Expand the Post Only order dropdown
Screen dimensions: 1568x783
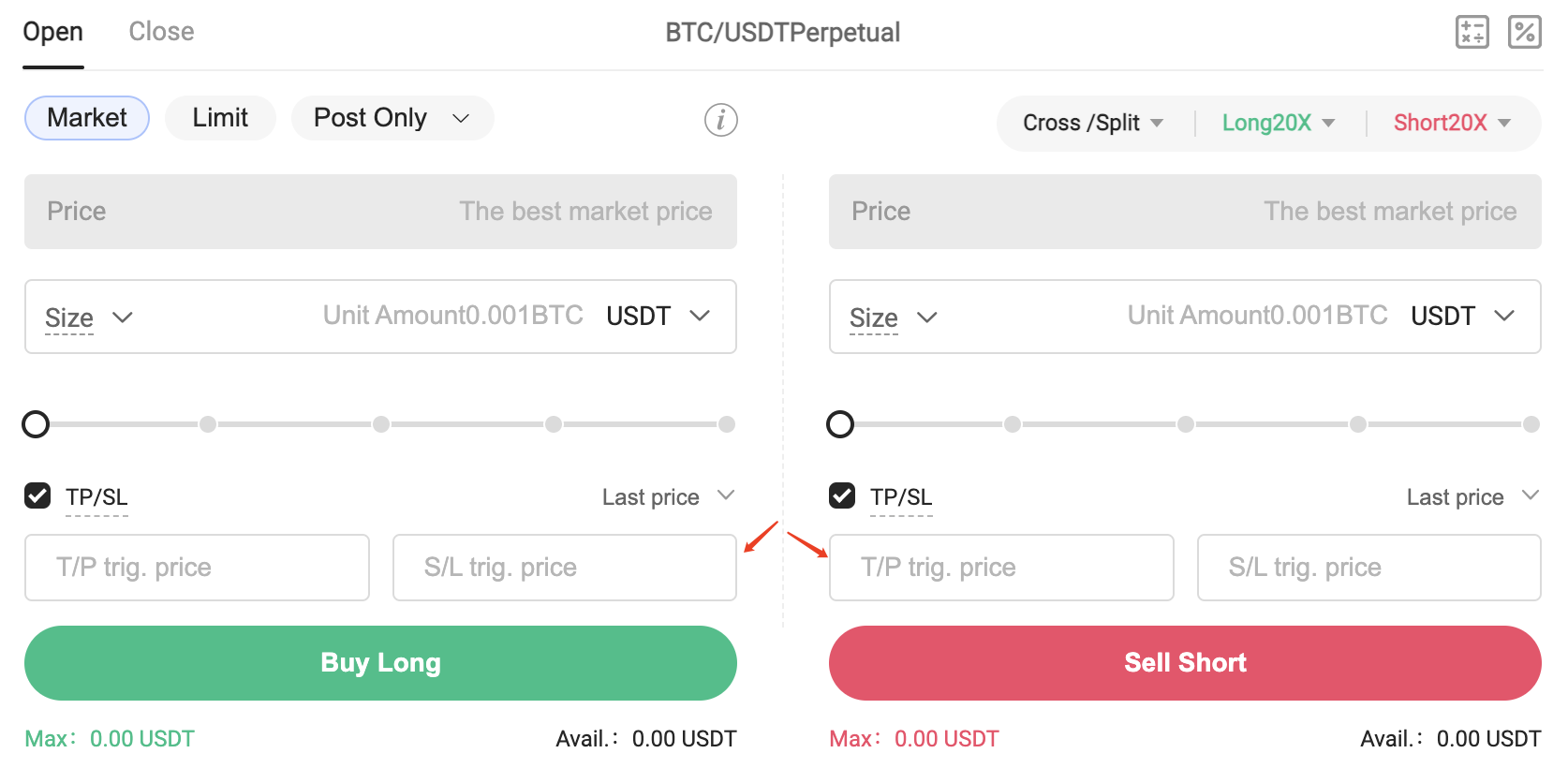point(392,118)
